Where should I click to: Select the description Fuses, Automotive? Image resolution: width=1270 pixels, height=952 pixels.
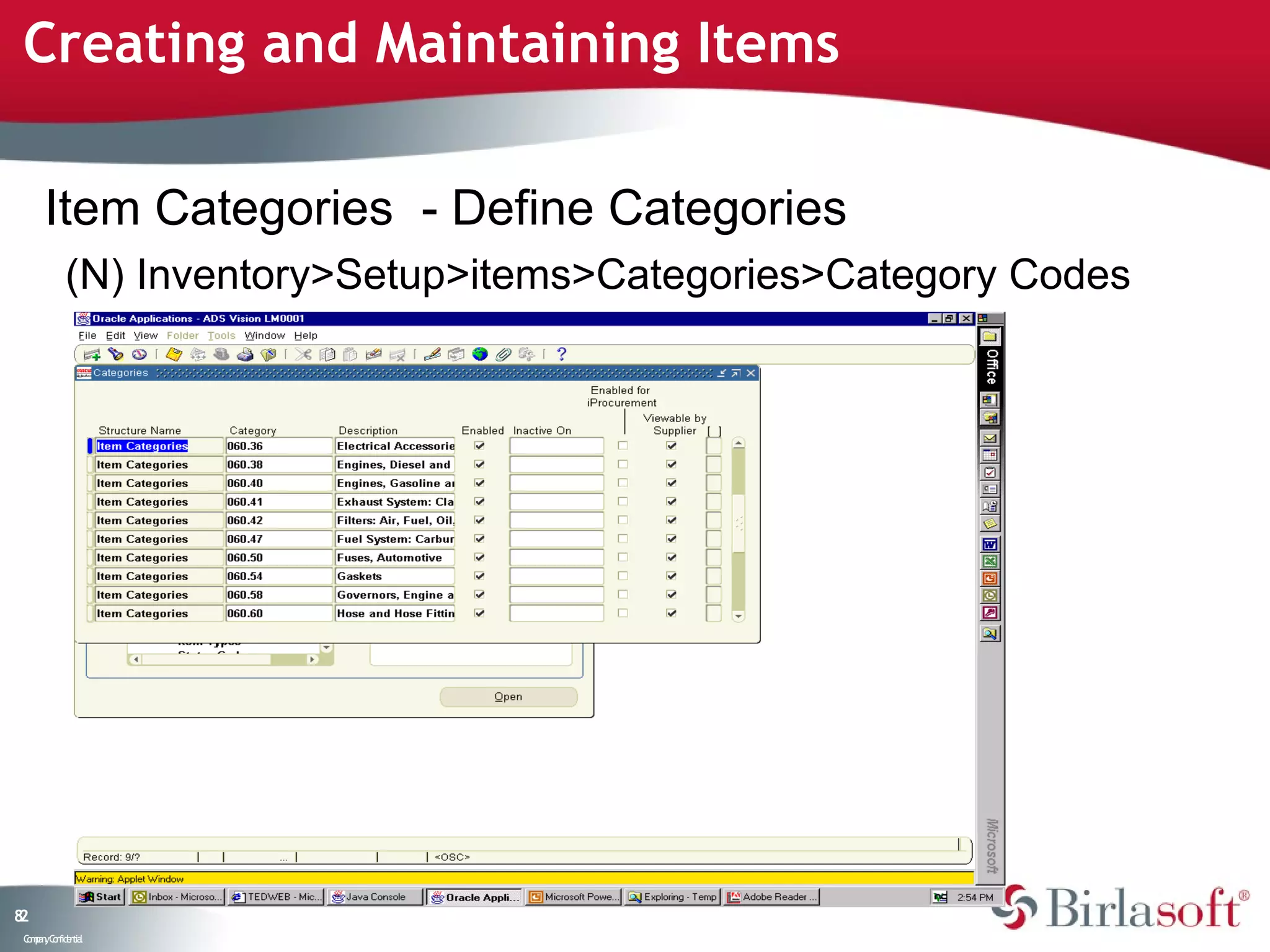(395, 557)
